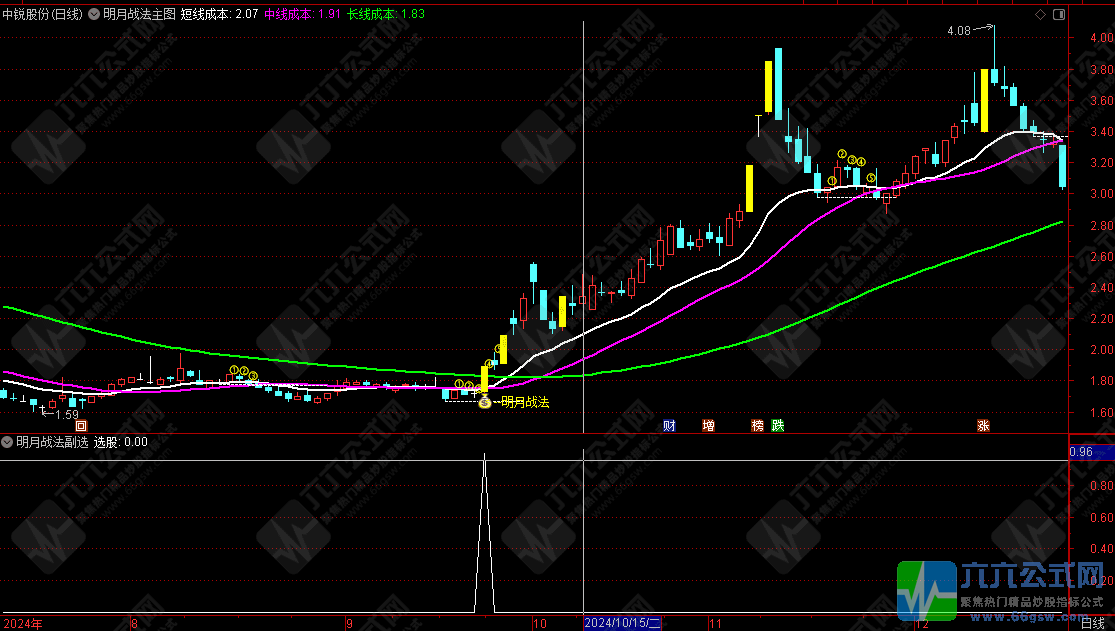Click the green 跌 info marker icon
The height and width of the screenshot is (631, 1115).
point(778,425)
